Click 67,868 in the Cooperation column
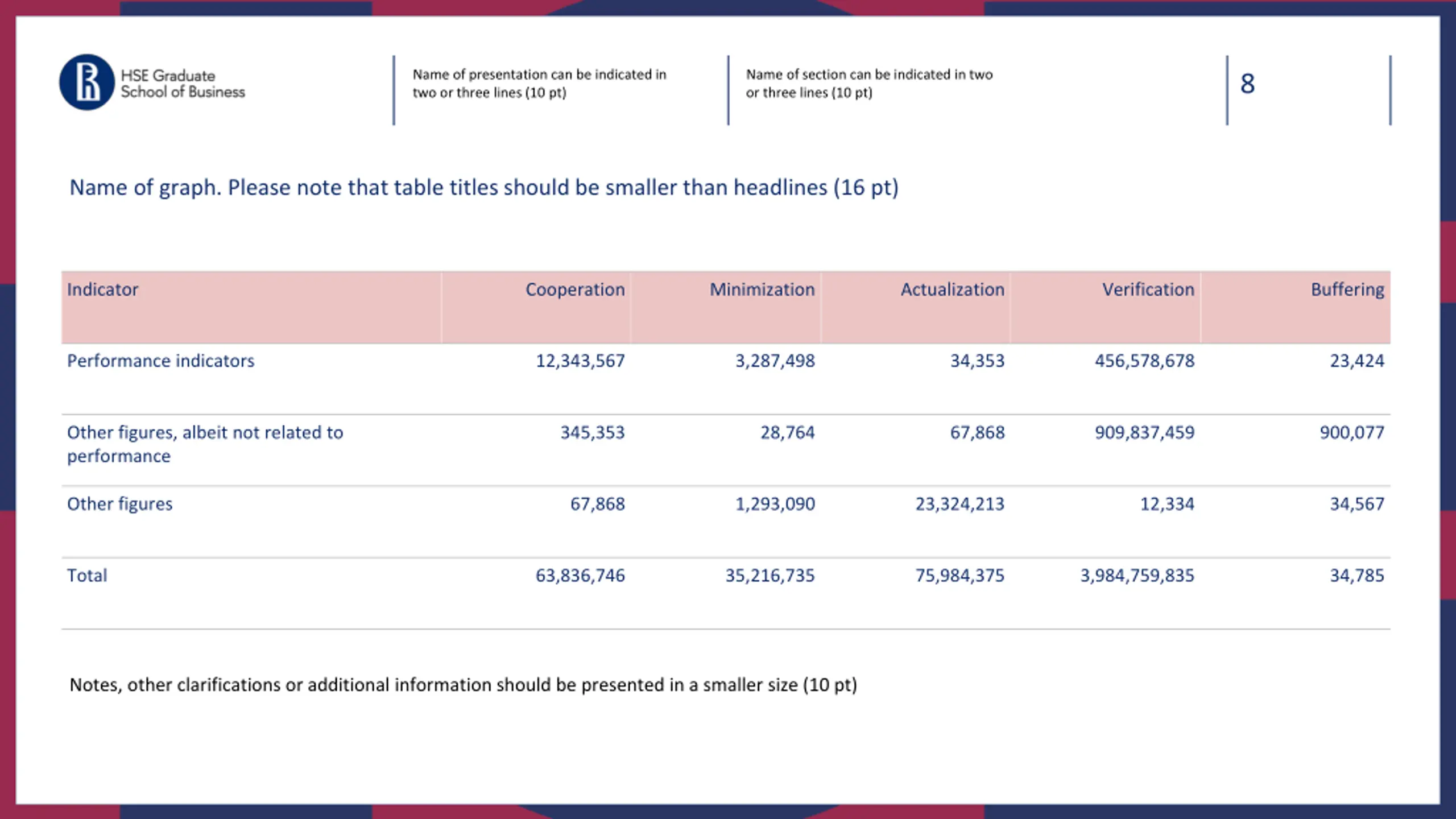 (x=597, y=504)
